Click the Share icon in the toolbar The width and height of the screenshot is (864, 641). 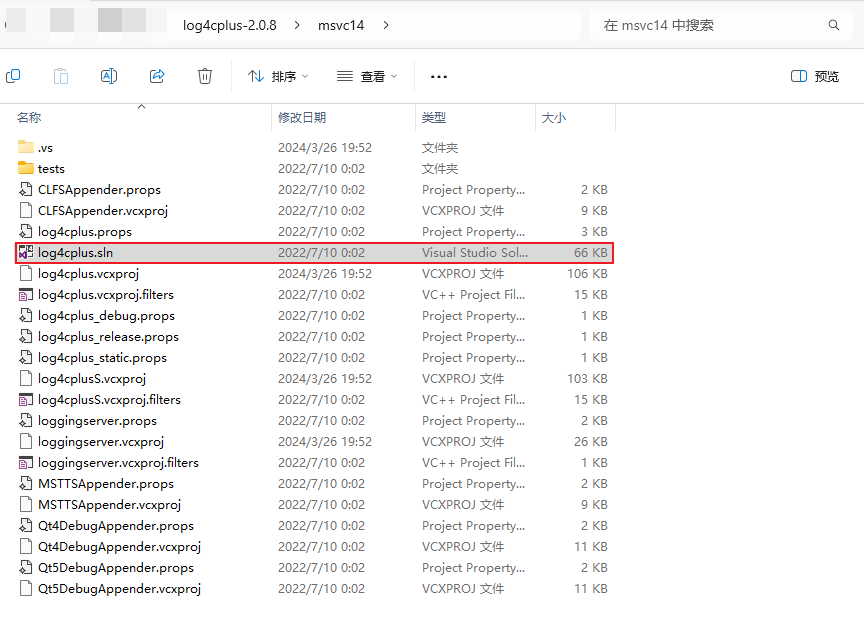(157, 76)
